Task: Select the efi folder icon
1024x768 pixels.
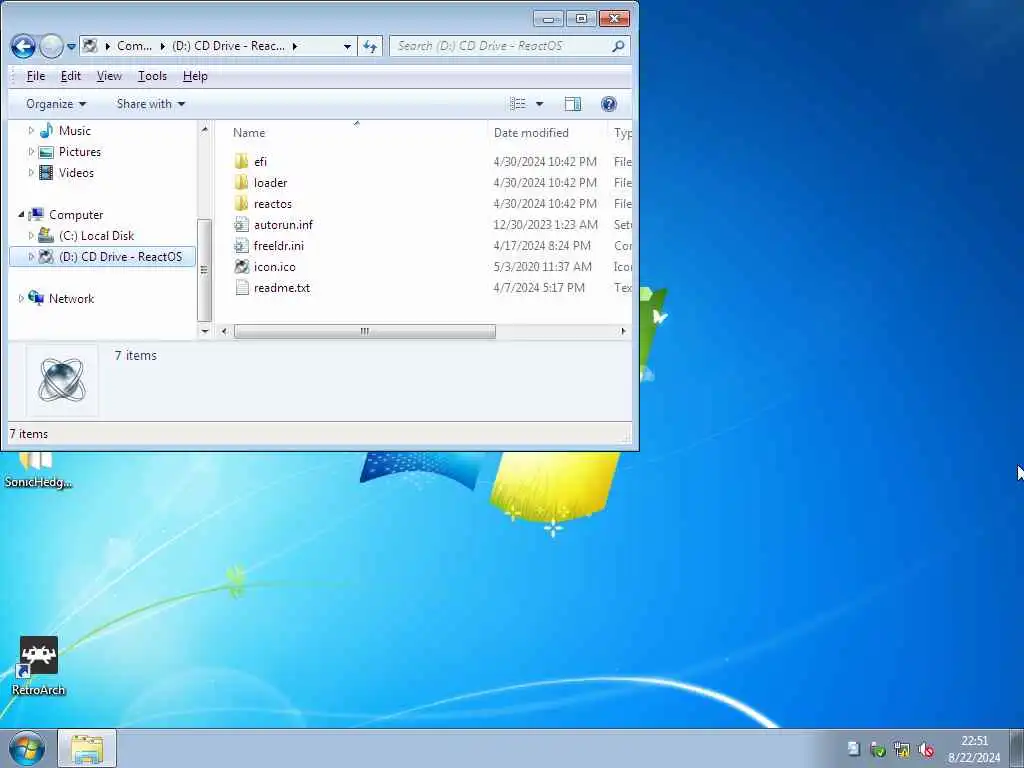Action: (242, 161)
